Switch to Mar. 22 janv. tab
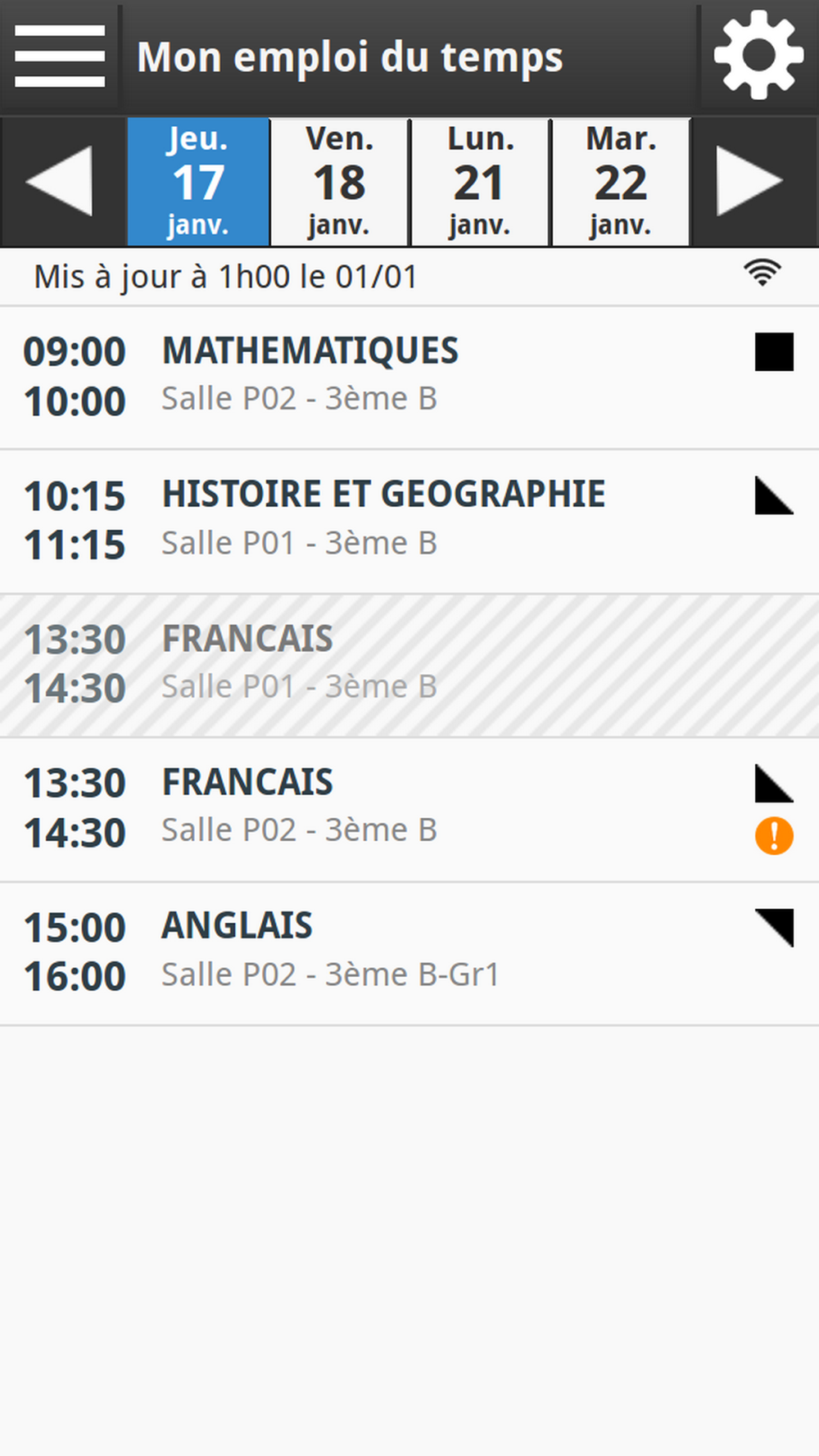 point(622,181)
